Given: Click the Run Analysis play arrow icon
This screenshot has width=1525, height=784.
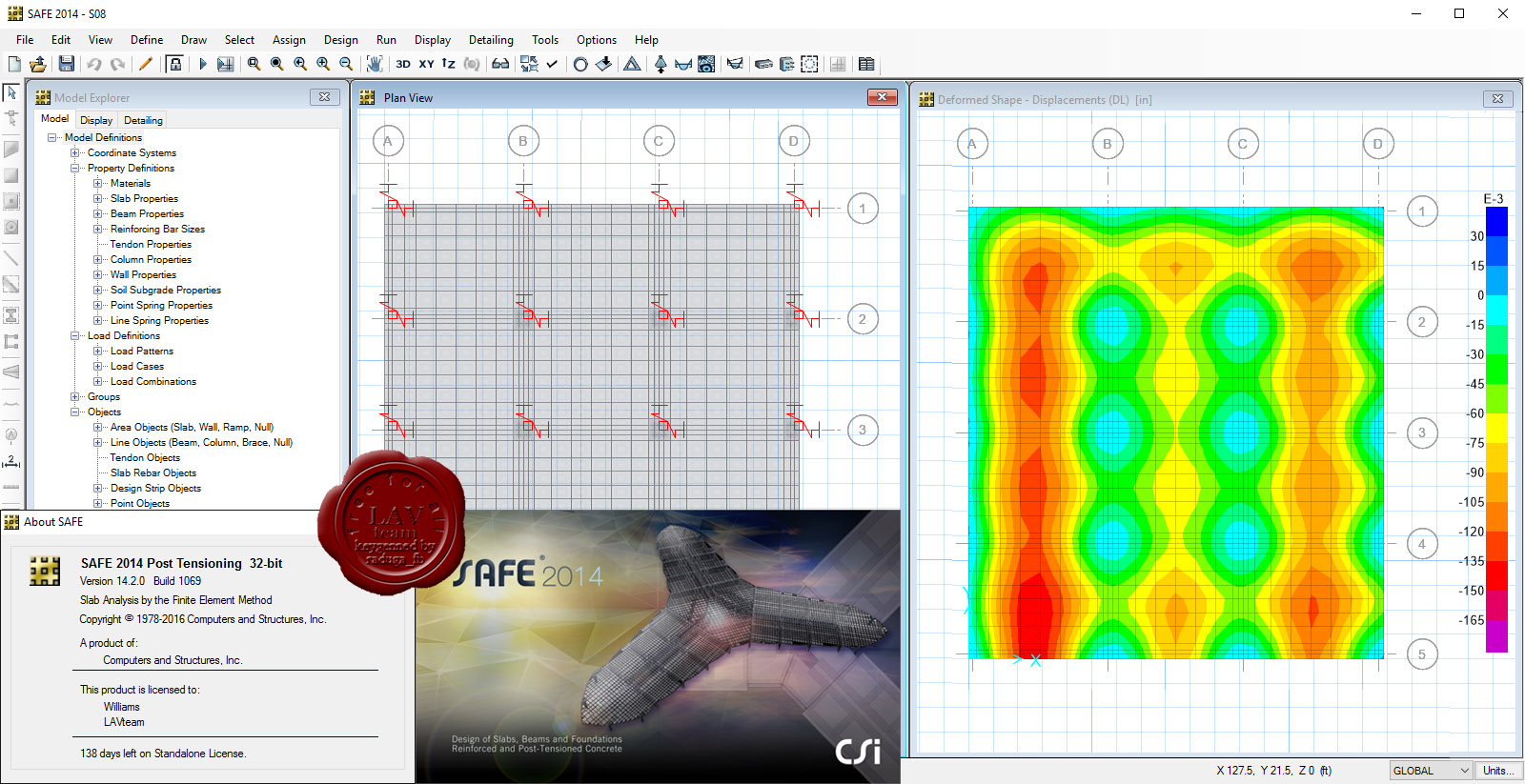Looking at the screenshot, I should pos(202,64).
